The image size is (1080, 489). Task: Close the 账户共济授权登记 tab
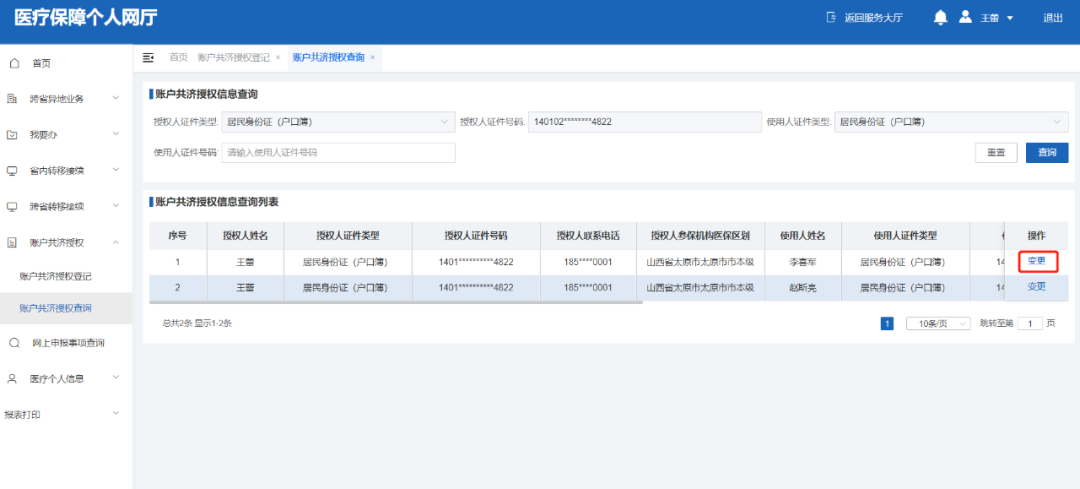pos(278,58)
